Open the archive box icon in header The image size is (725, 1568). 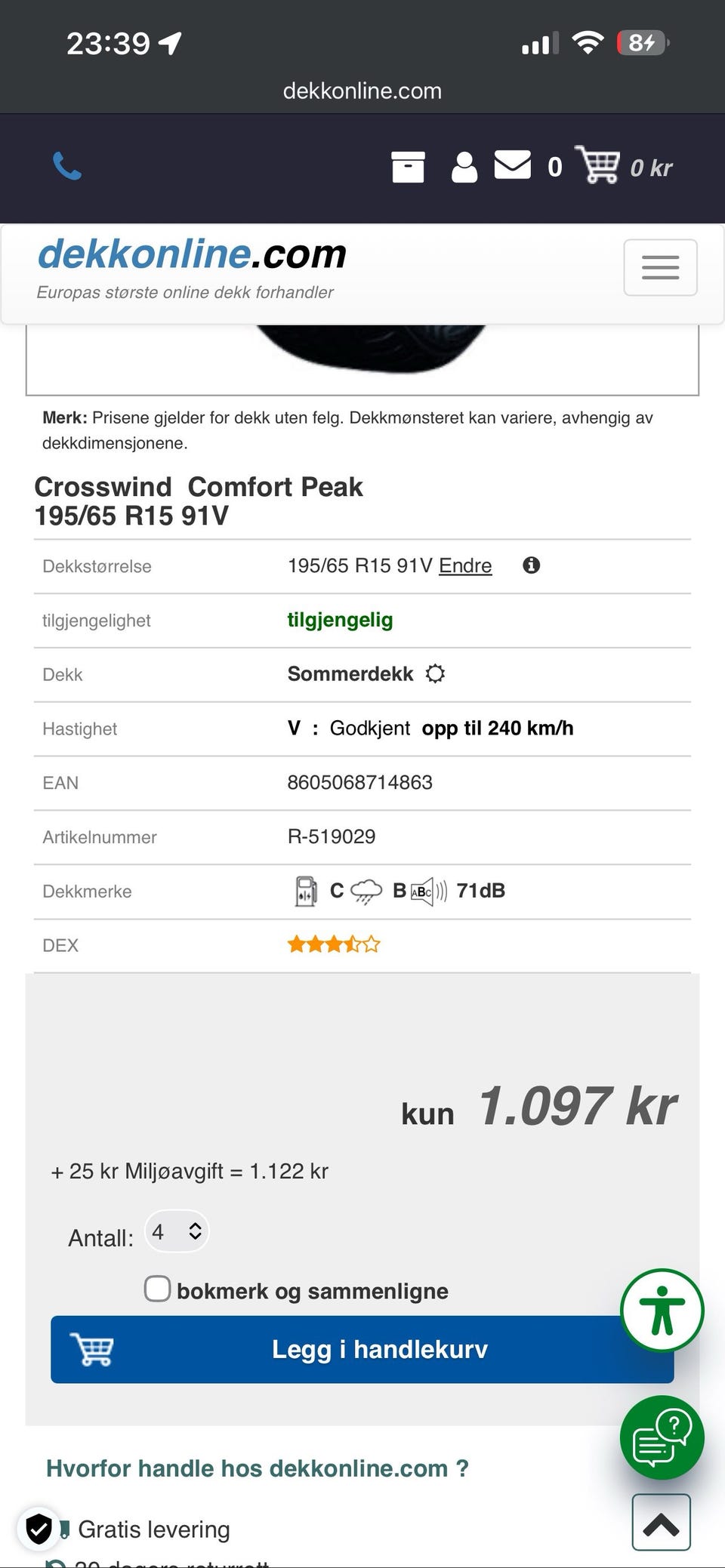408,167
